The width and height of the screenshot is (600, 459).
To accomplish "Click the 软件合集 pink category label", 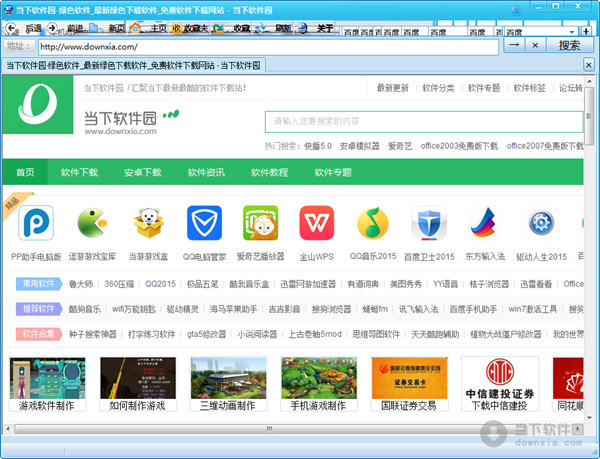I will (x=39, y=334).
